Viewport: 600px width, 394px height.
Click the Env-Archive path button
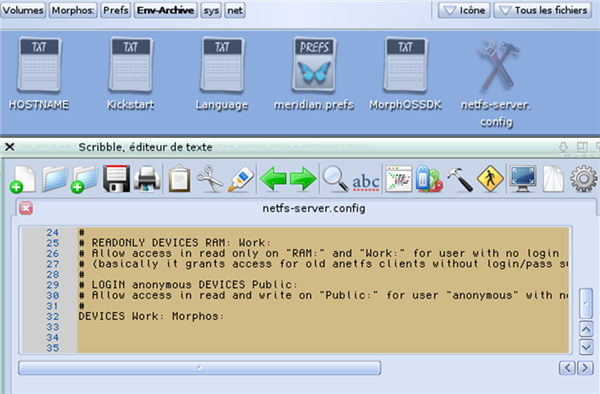[x=166, y=10]
